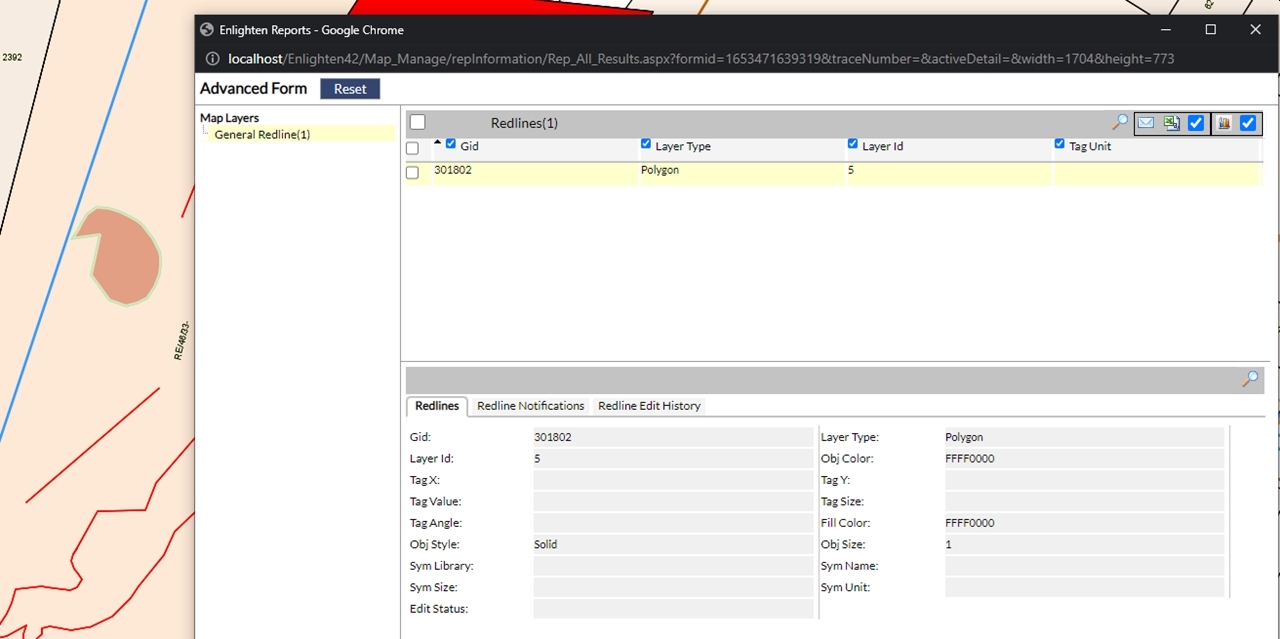Open the Redline Edit History tab

tap(649, 406)
